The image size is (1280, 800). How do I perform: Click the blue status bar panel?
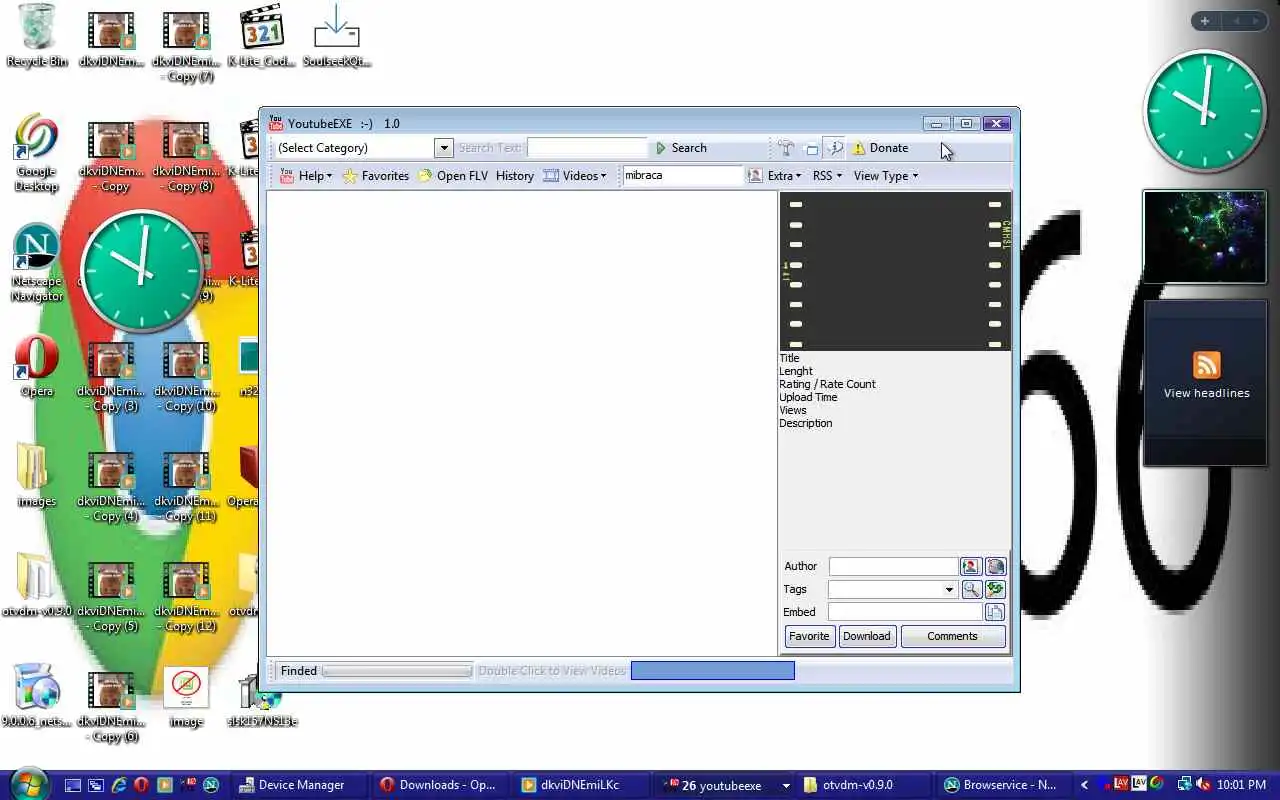point(713,671)
